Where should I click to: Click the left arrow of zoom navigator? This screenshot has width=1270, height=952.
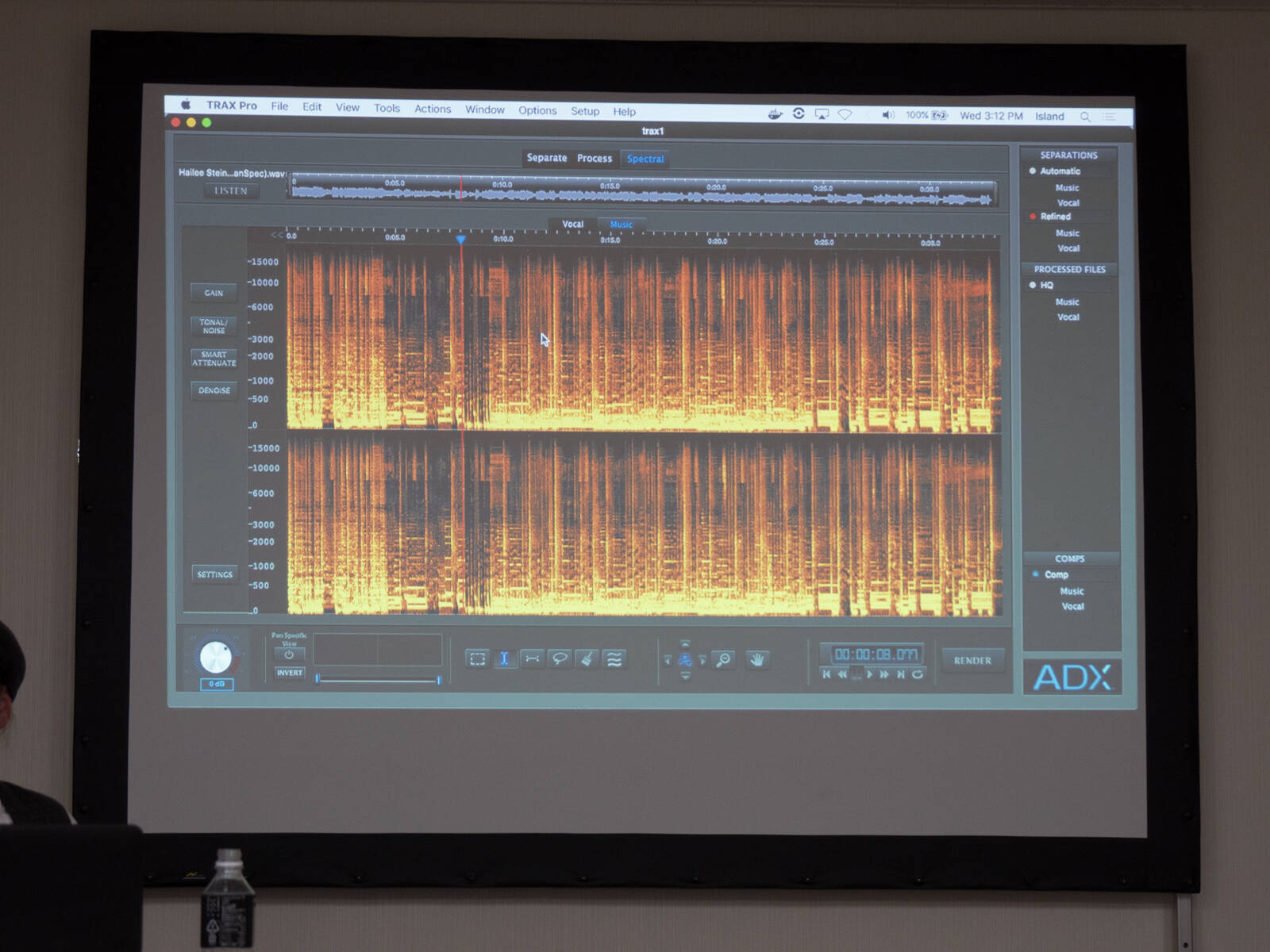tap(668, 660)
